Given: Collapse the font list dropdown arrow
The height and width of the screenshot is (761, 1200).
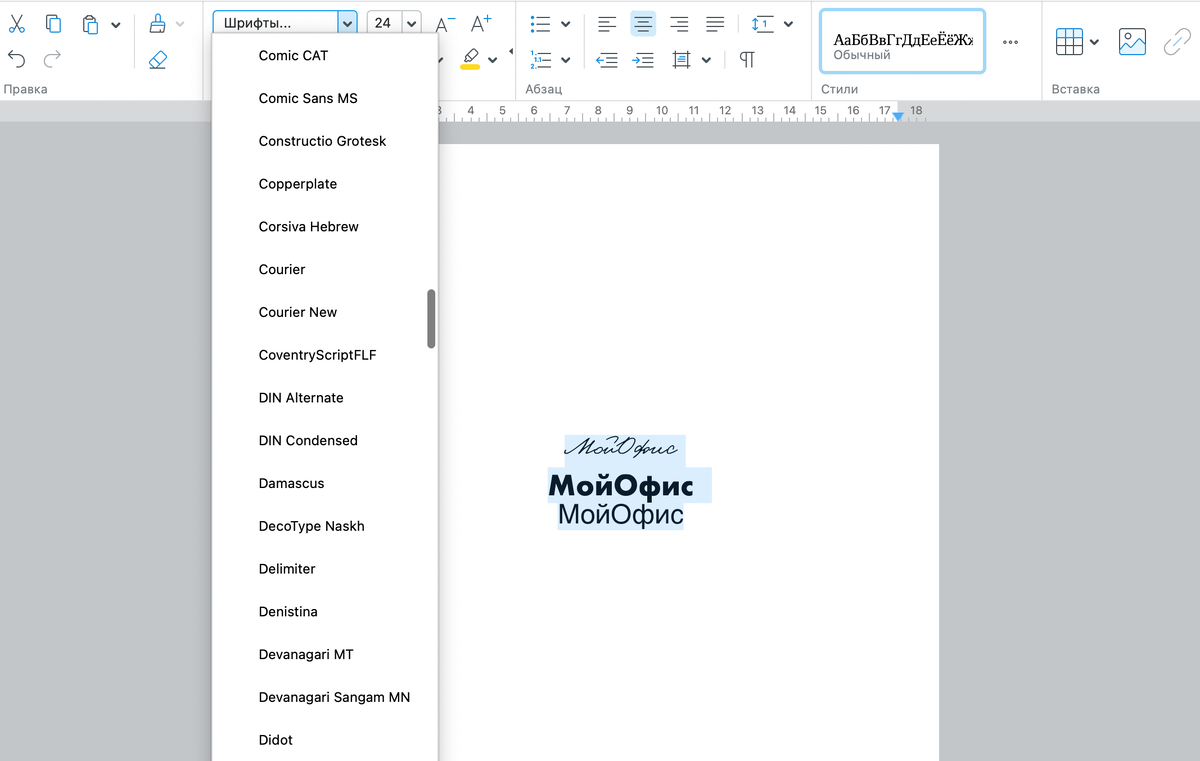Looking at the screenshot, I should tap(347, 23).
